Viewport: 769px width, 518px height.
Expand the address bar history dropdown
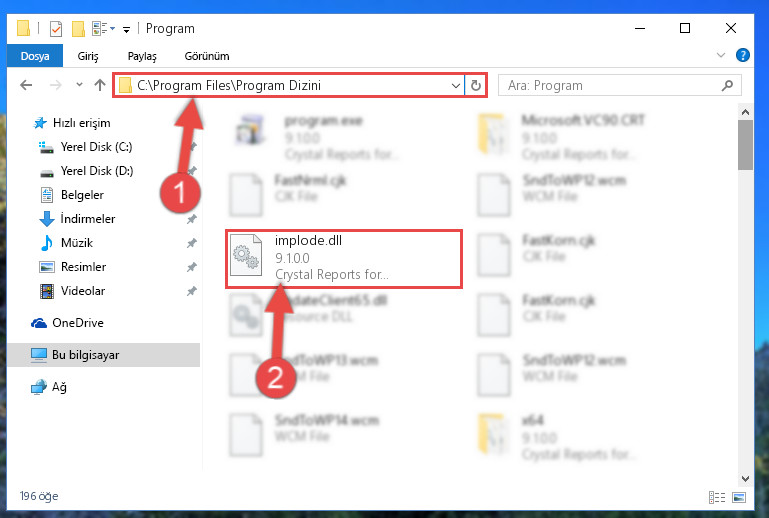click(x=456, y=85)
